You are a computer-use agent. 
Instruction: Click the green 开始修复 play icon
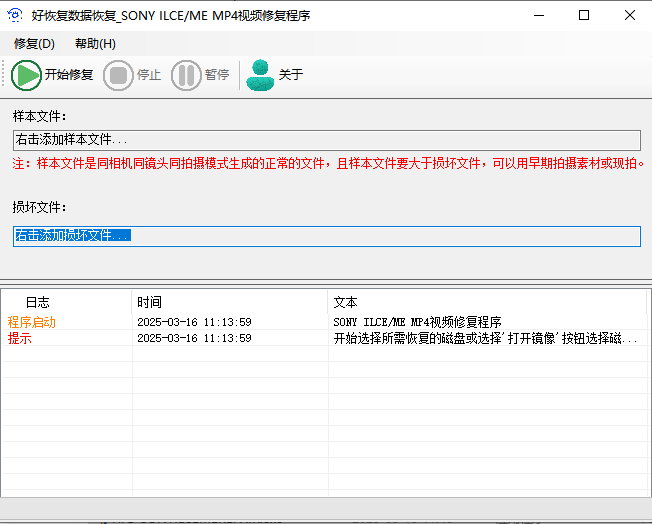point(26,75)
